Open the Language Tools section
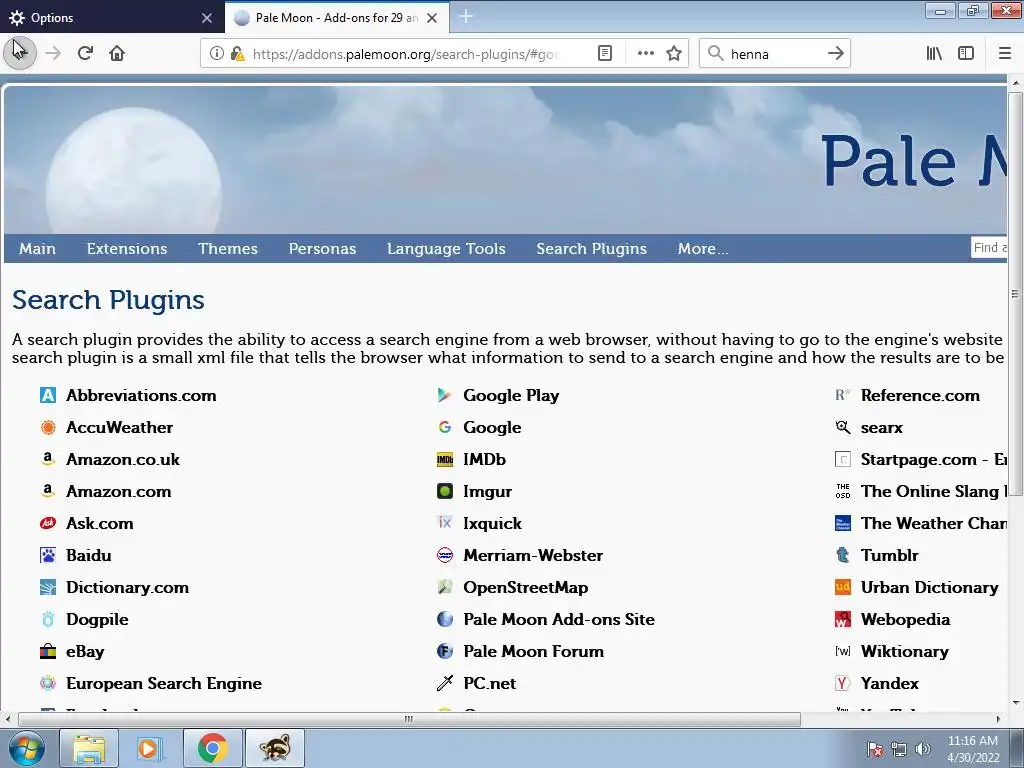The height and width of the screenshot is (768, 1024). click(446, 249)
